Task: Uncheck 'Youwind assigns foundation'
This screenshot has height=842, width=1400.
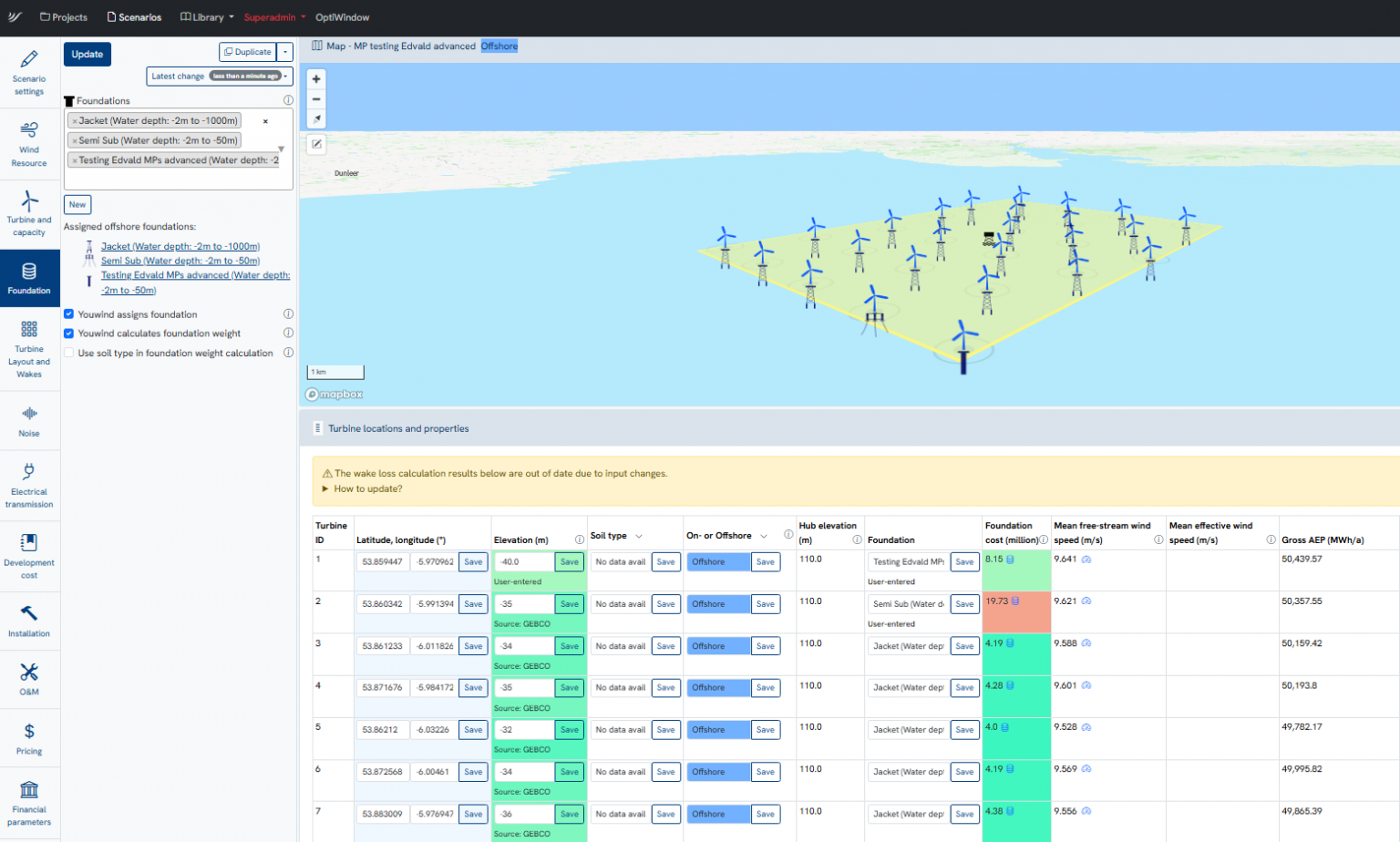Action: pos(68,314)
